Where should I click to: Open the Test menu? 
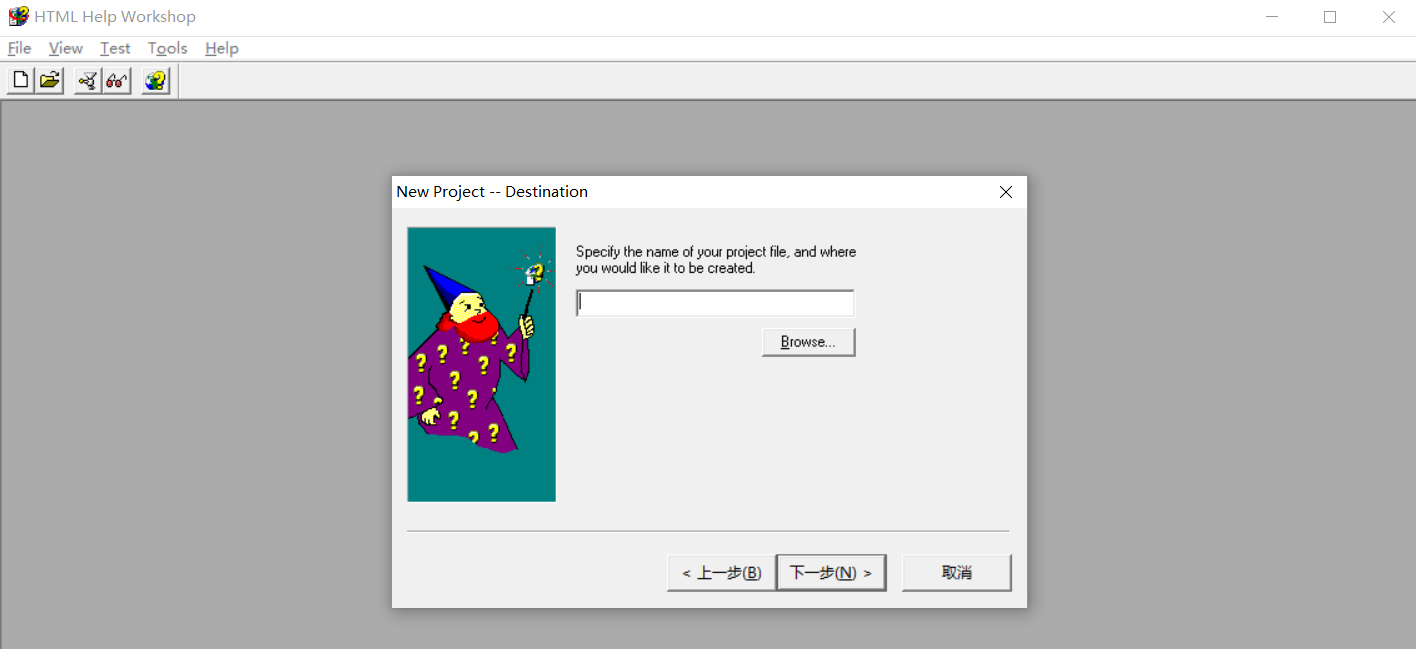(x=114, y=48)
